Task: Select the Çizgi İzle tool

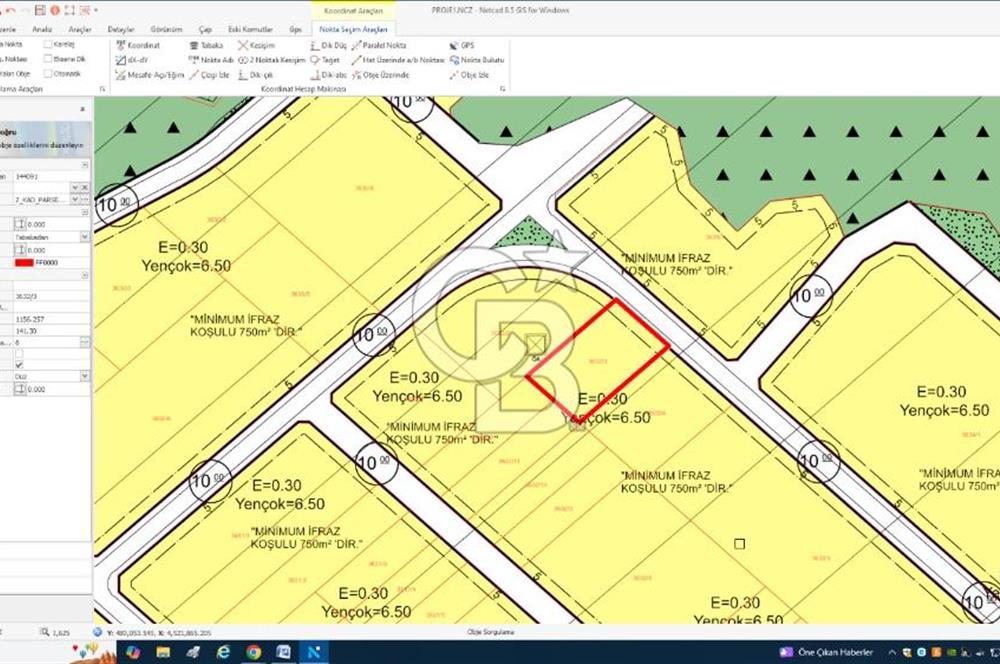Action: point(216,75)
